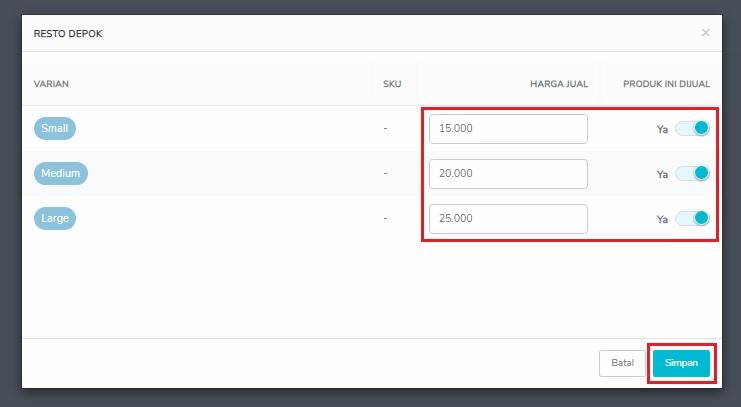Toggle off selling for Medium variant
The image size is (741, 407).
pos(692,173)
